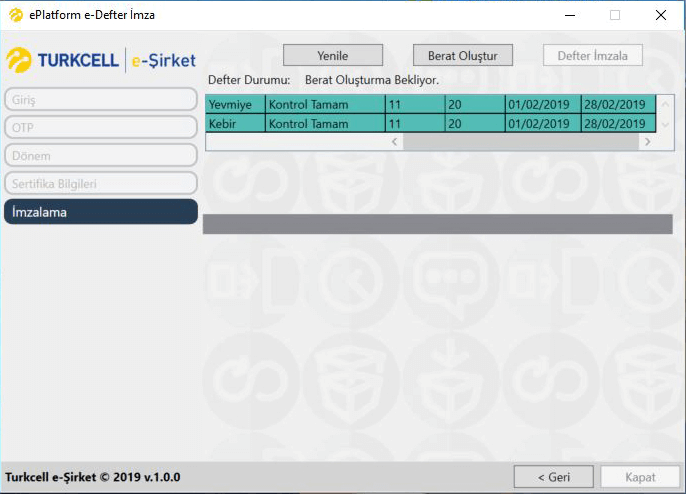
Task: Click 28/02/2019 date in Kebir row
Action: coord(619,123)
